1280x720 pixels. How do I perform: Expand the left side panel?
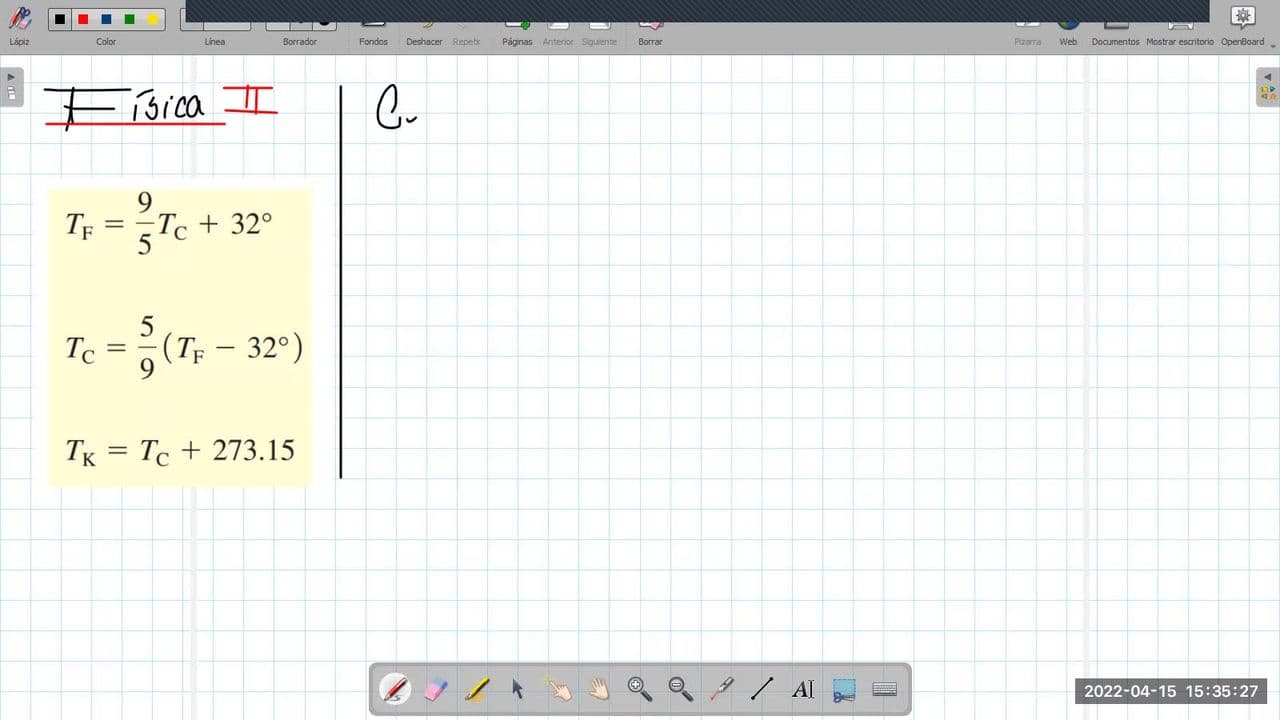tap(11, 86)
